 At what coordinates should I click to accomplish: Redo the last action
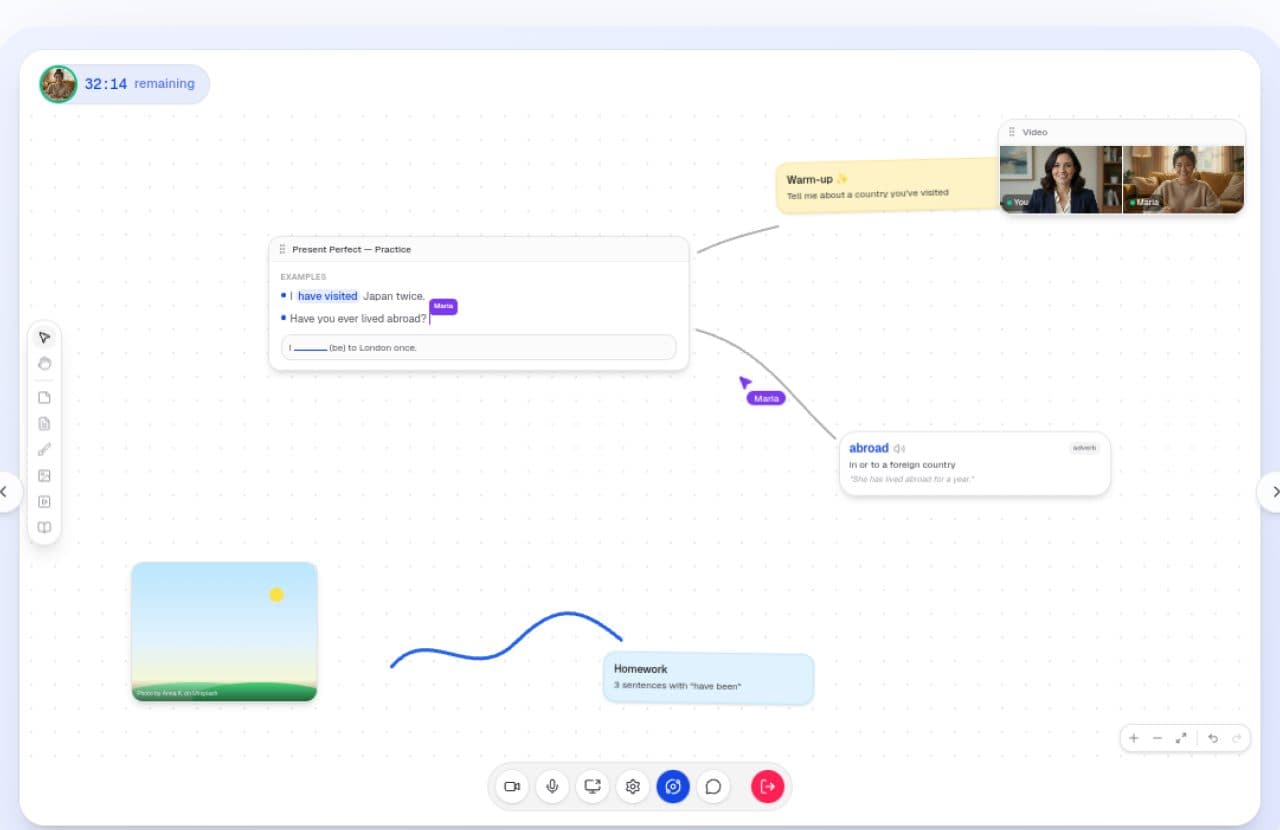[x=1237, y=738]
